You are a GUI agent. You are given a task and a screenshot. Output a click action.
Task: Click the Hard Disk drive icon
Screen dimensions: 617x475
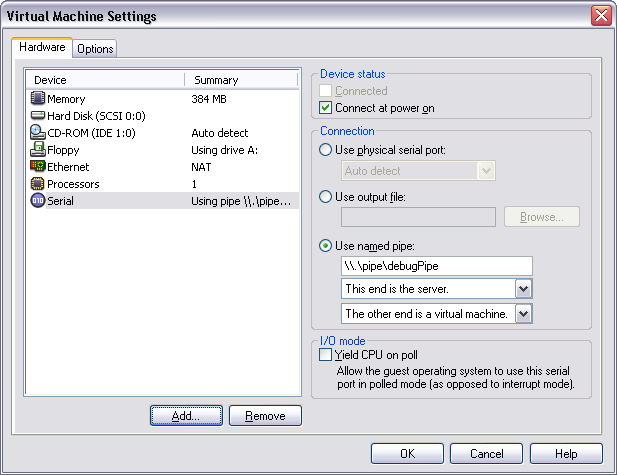tap(38, 115)
